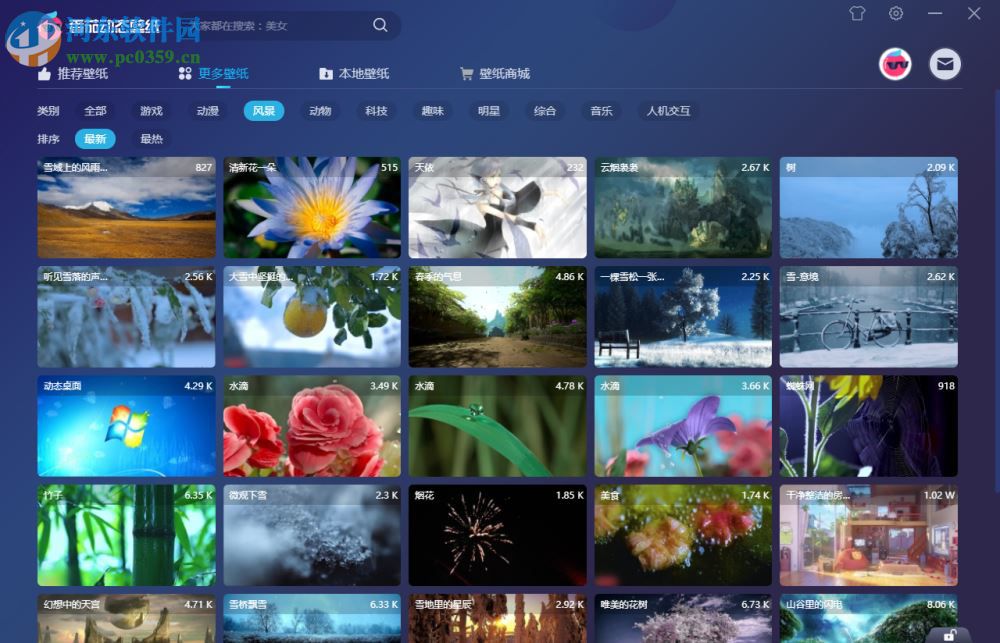Select the 综合 category filter

tap(545, 111)
